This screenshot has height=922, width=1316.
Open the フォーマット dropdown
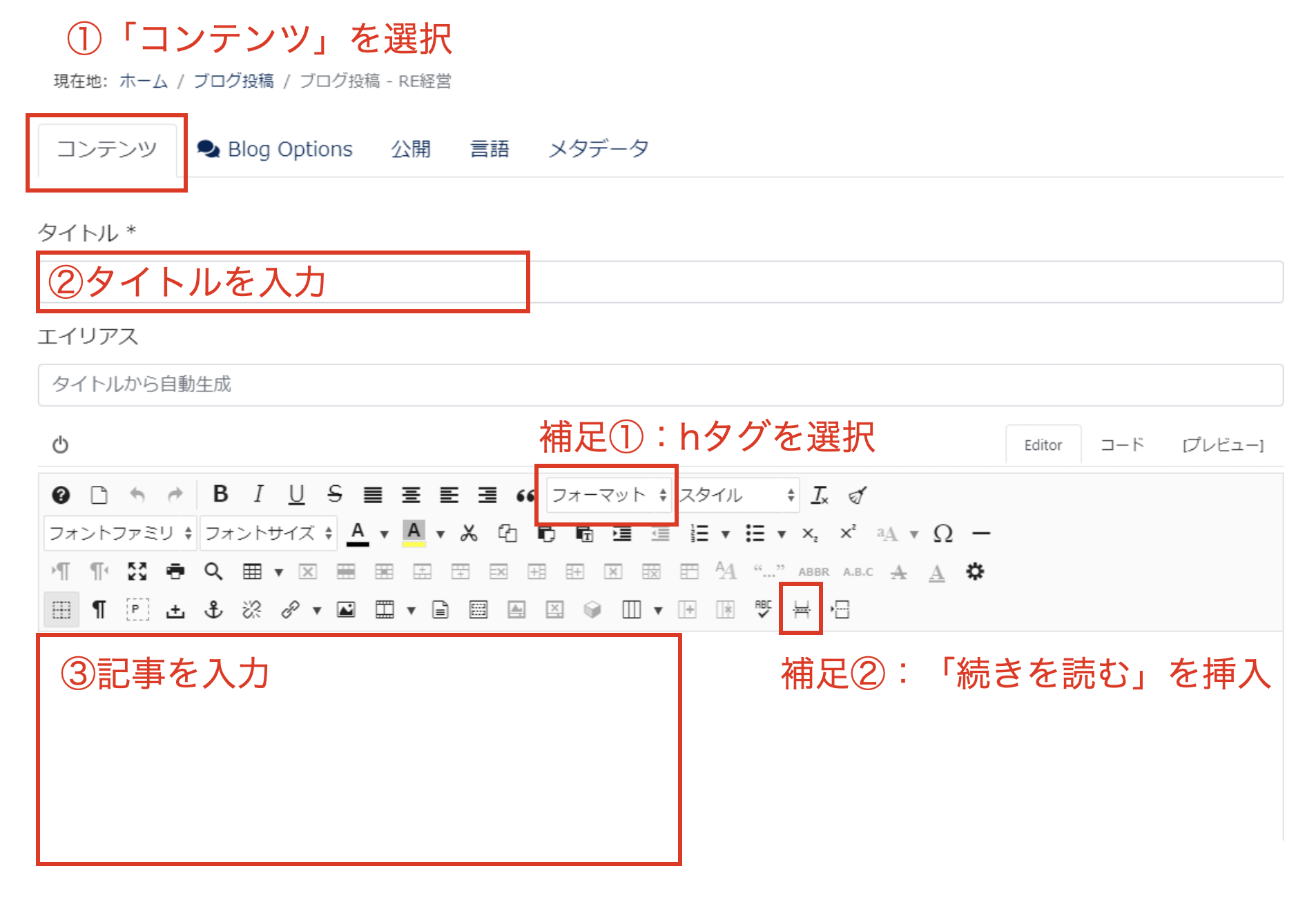point(608,495)
